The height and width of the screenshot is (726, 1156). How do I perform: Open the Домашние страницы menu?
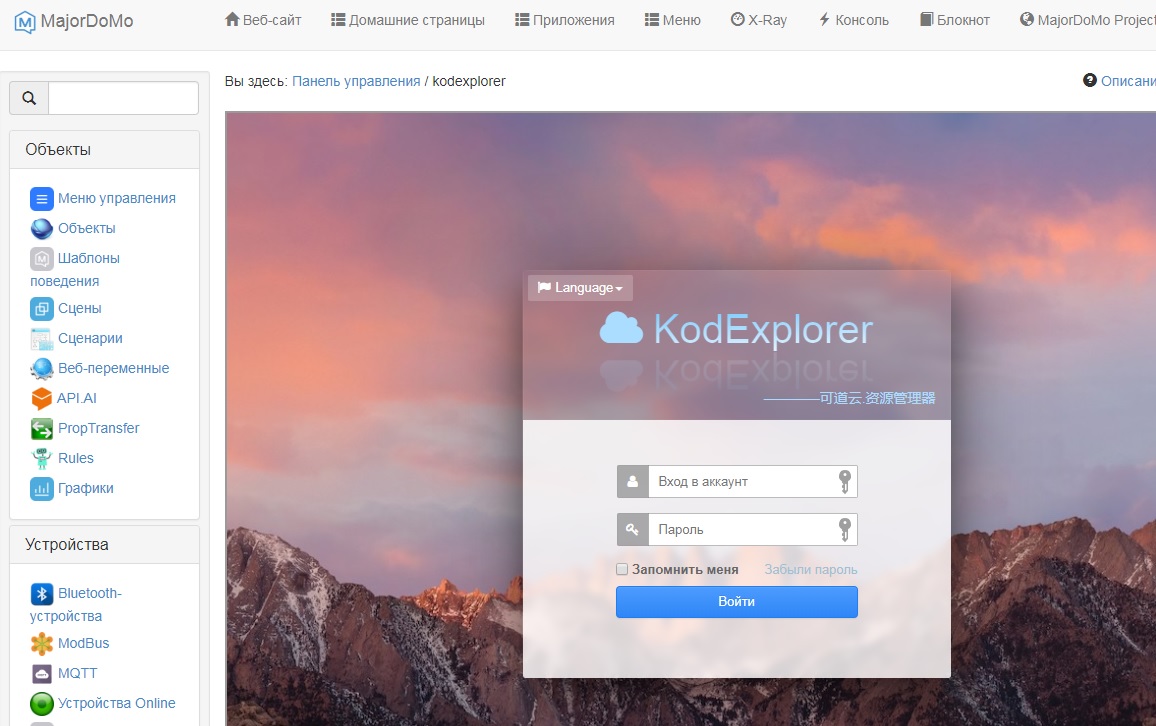point(408,20)
